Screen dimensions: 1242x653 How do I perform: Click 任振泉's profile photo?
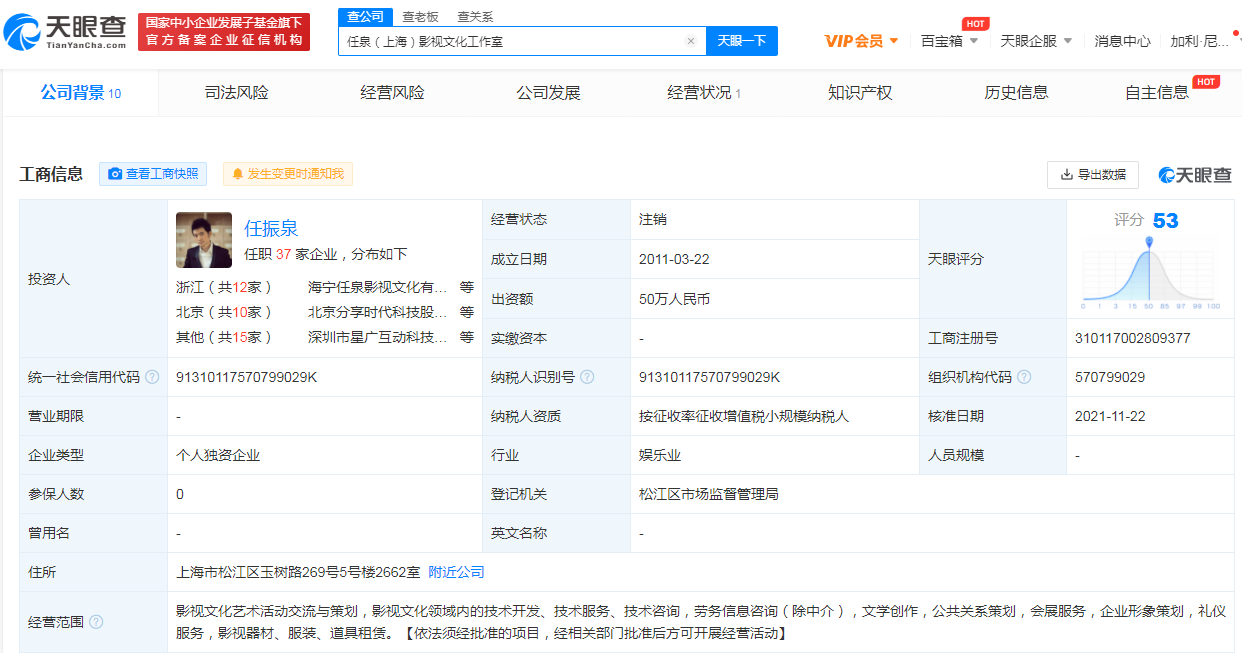click(204, 240)
